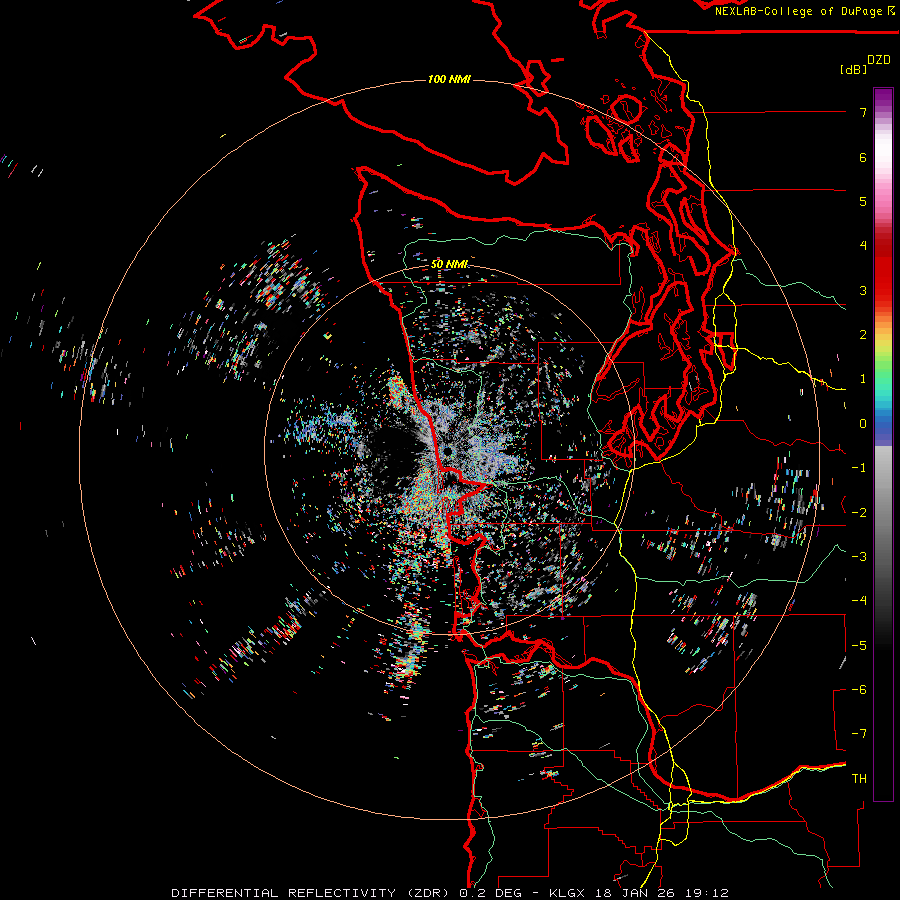The height and width of the screenshot is (900, 900).
Task: Click the 4 value on the color scale
Action: (863, 246)
